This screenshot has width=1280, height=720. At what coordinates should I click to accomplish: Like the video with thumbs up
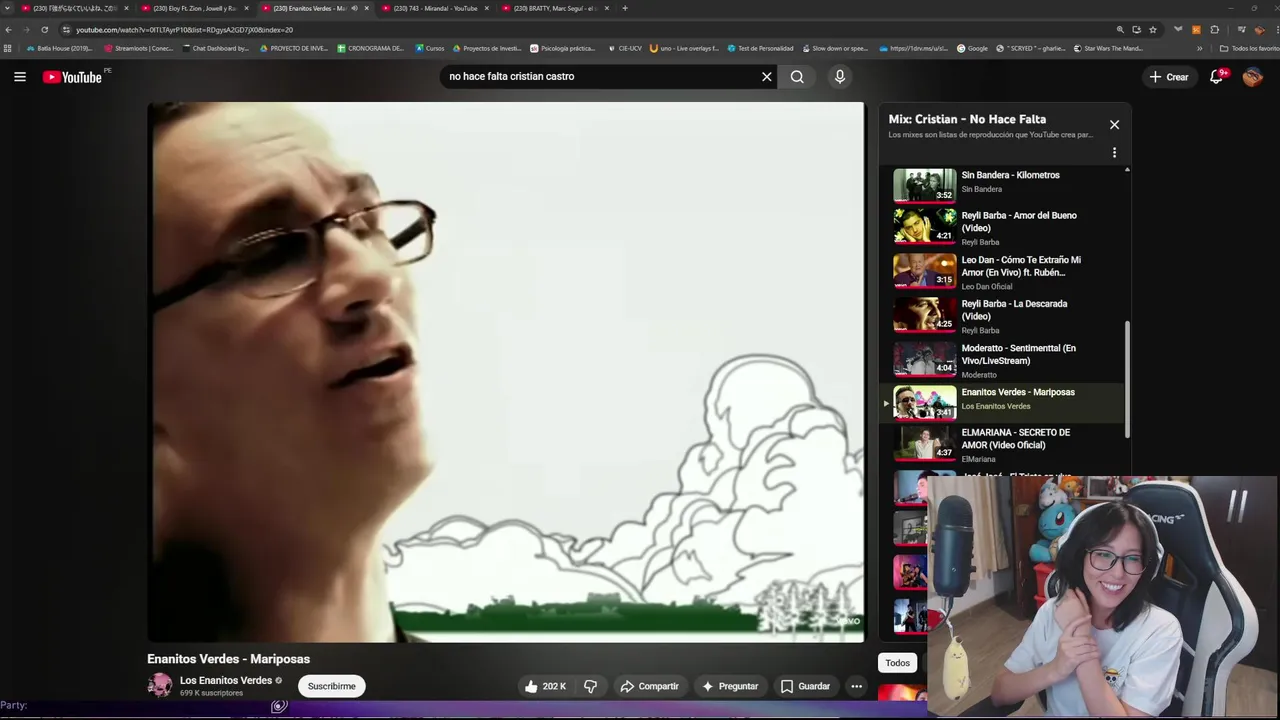(545, 686)
